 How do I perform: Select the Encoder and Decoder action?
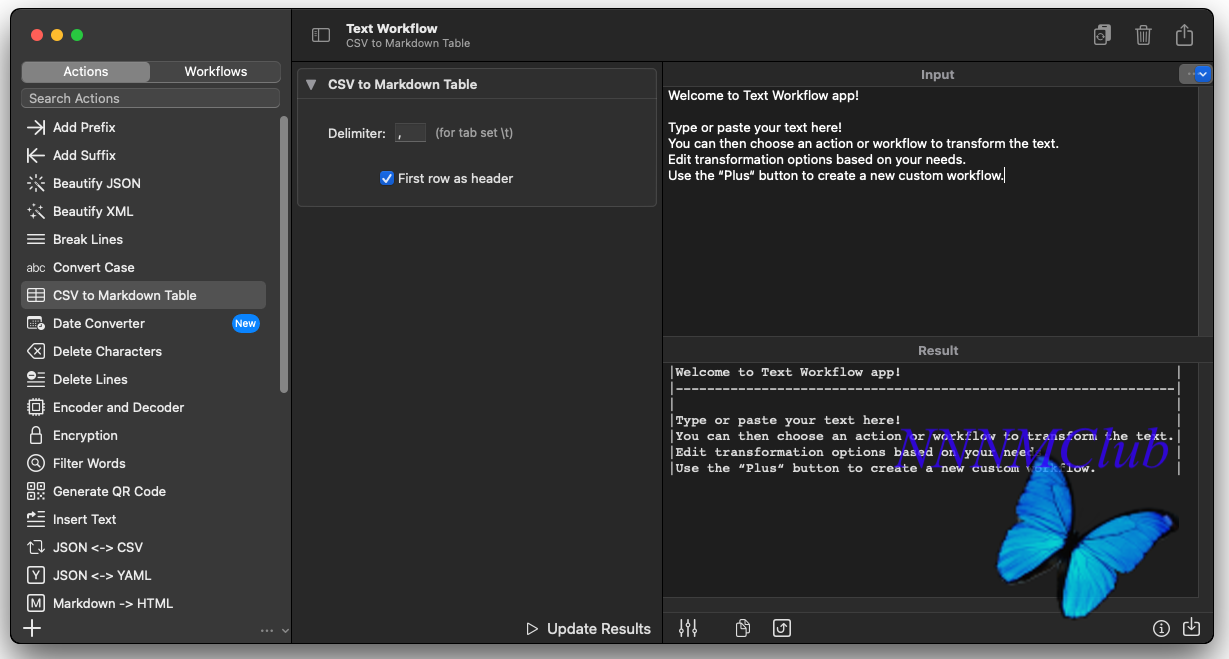144,407
